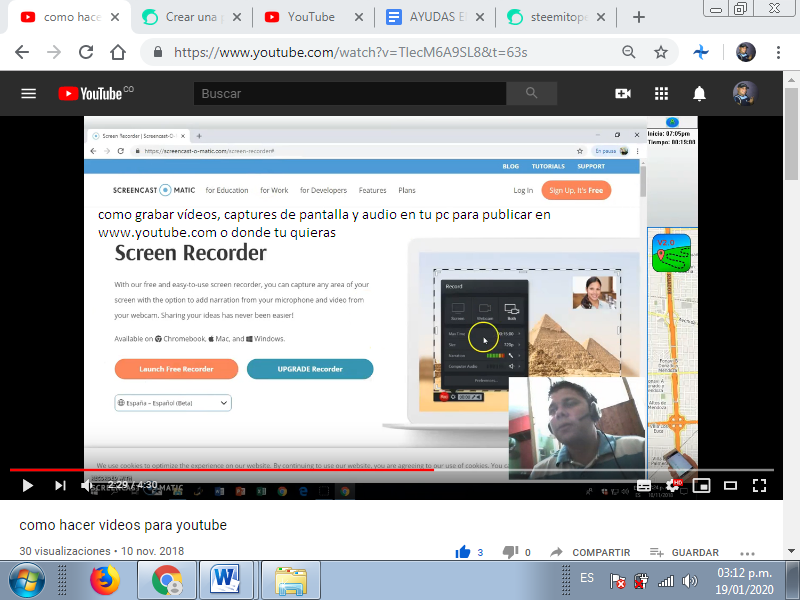The width and height of the screenshot is (800, 600).
Task: View site info via the lock icon
Action: [x=158, y=52]
